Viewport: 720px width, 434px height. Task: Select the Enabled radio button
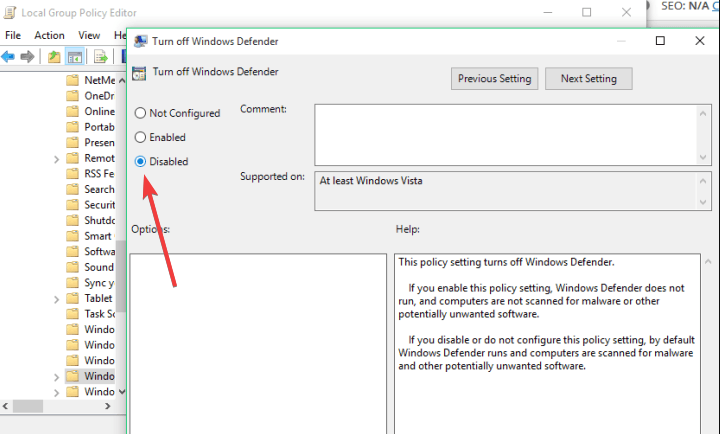pyautogui.click(x=141, y=137)
